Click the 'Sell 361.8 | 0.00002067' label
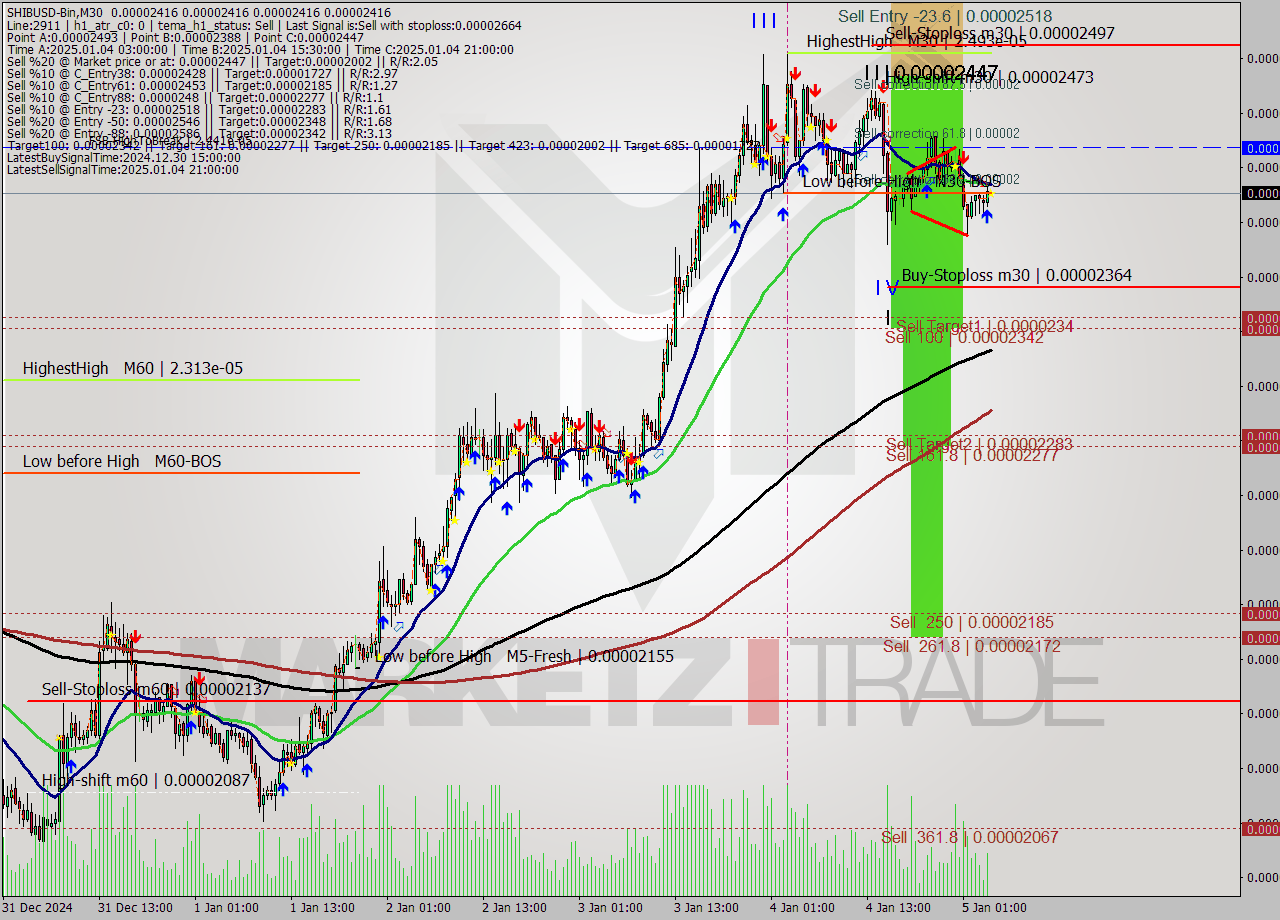Viewport: 1280px width, 920px height. (x=970, y=837)
